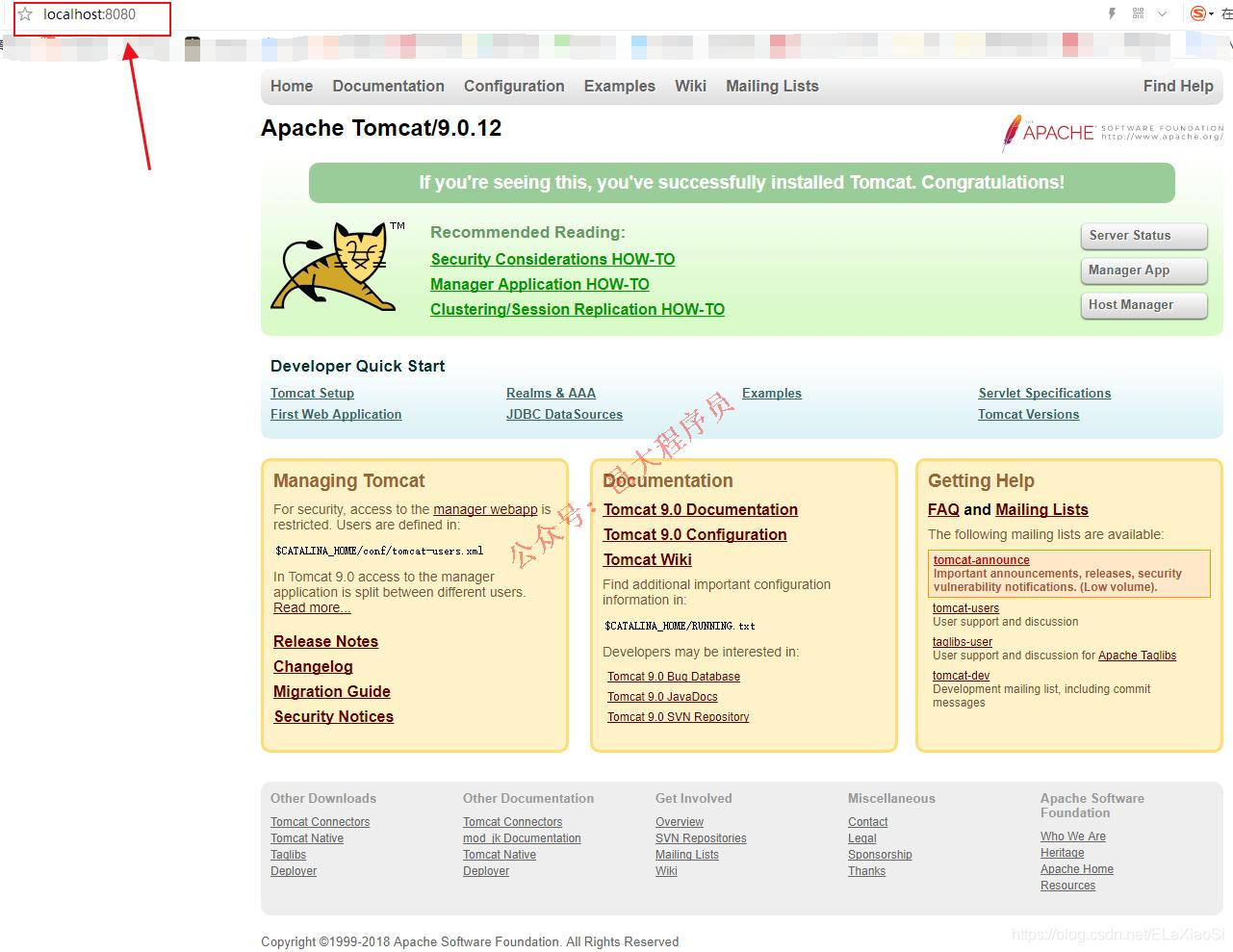Open Tomcat Connectors under Other Downloads
This screenshot has height=952, width=1233.
point(320,822)
